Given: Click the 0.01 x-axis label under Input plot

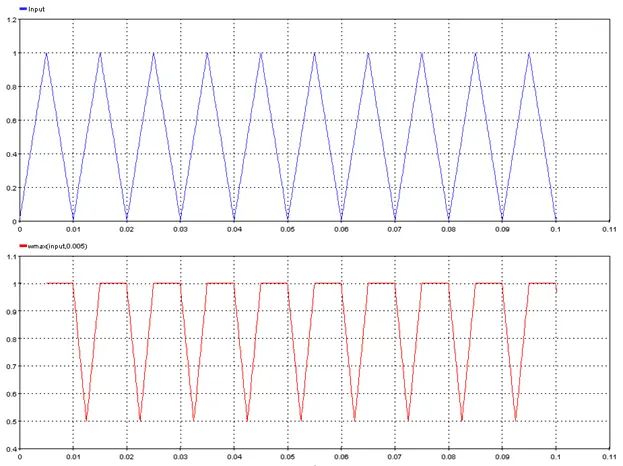Looking at the screenshot, I should point(73,229).
